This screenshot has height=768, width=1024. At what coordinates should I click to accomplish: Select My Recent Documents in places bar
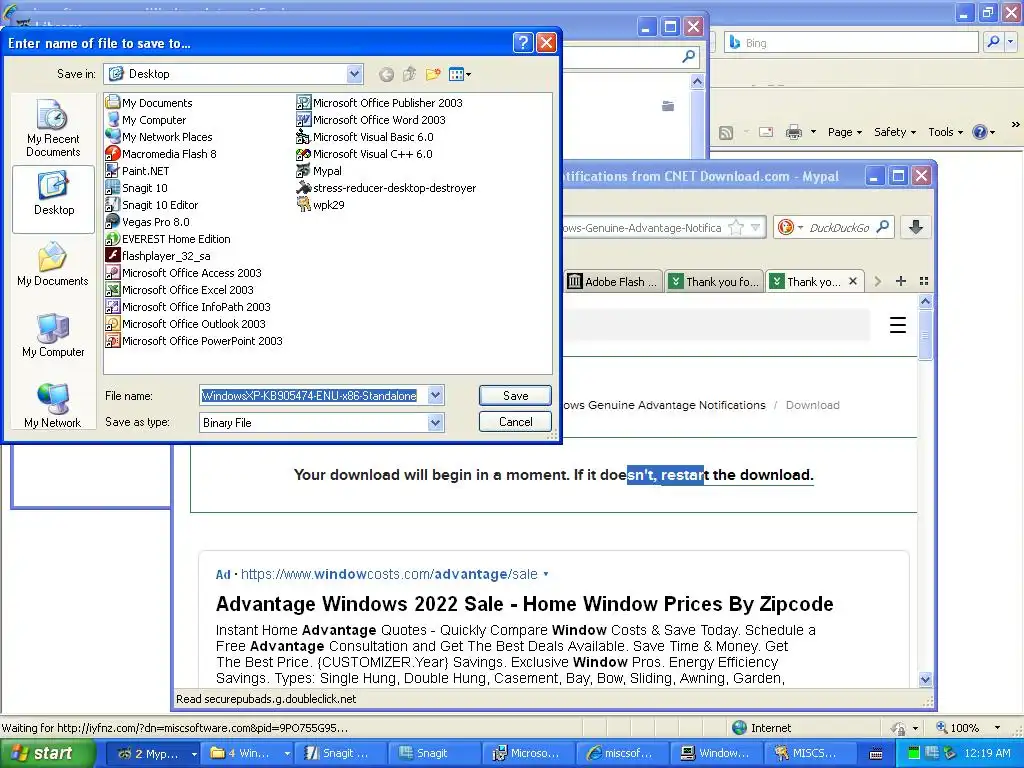click(x=53, y=128)
